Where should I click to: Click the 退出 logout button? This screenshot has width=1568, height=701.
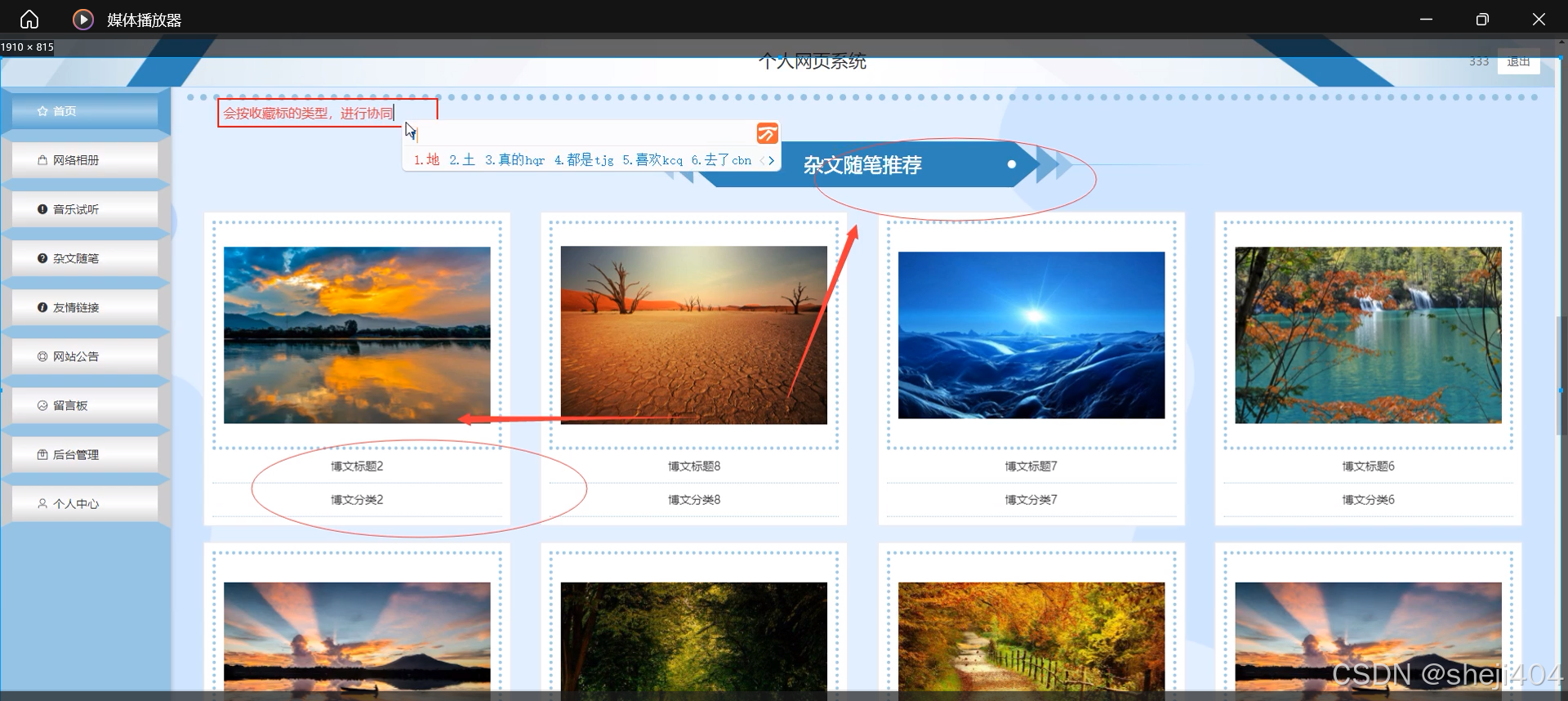(1519, 61)
